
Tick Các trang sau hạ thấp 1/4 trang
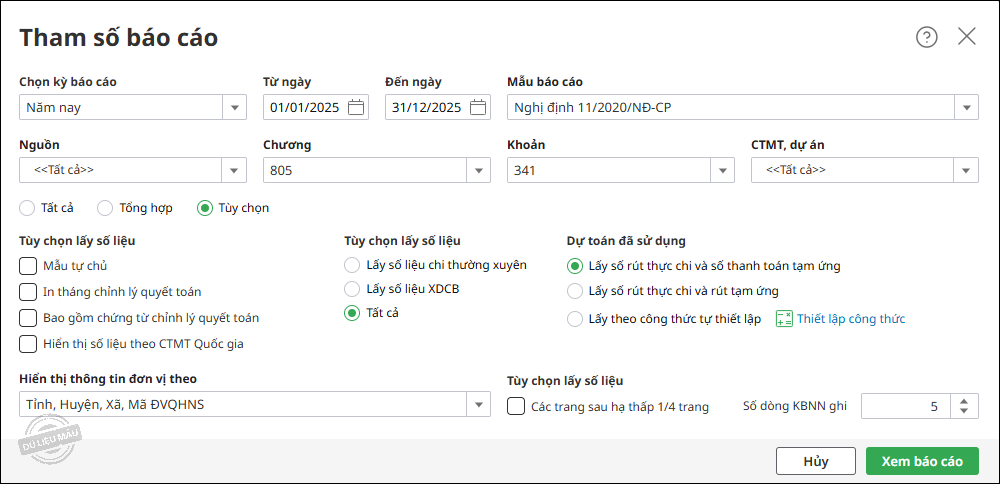(x=516, y=406)
